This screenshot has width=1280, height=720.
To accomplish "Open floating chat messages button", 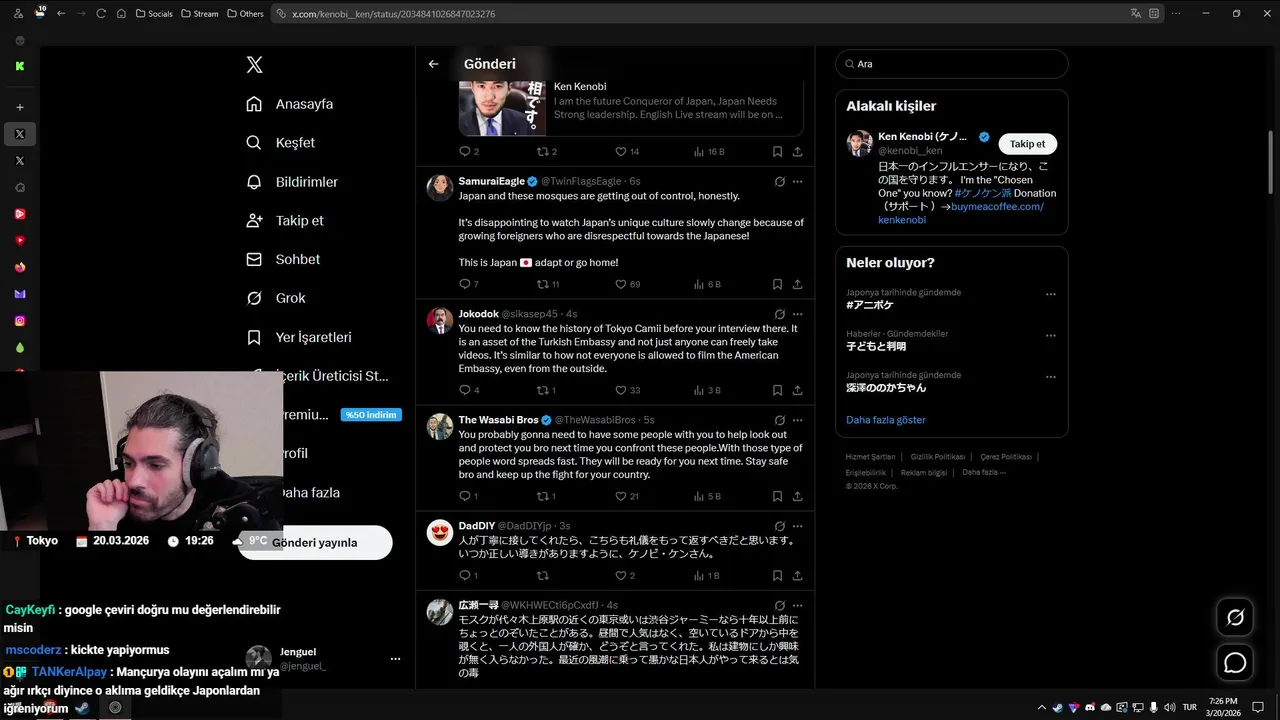I will tap(1235, 662).
